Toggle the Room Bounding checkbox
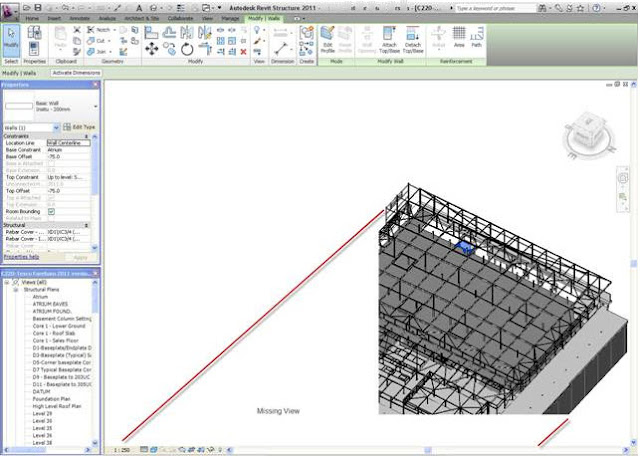Viewport: 640px width, 456px height. point(51,211)
